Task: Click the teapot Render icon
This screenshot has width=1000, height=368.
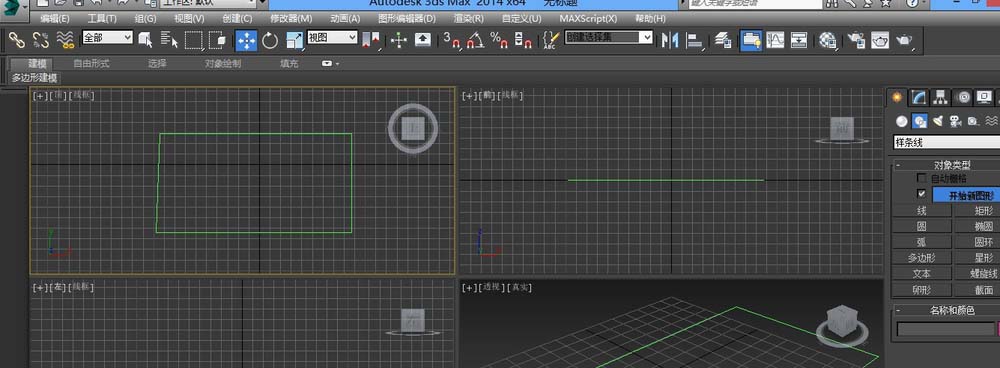Action: pos(904,40)
